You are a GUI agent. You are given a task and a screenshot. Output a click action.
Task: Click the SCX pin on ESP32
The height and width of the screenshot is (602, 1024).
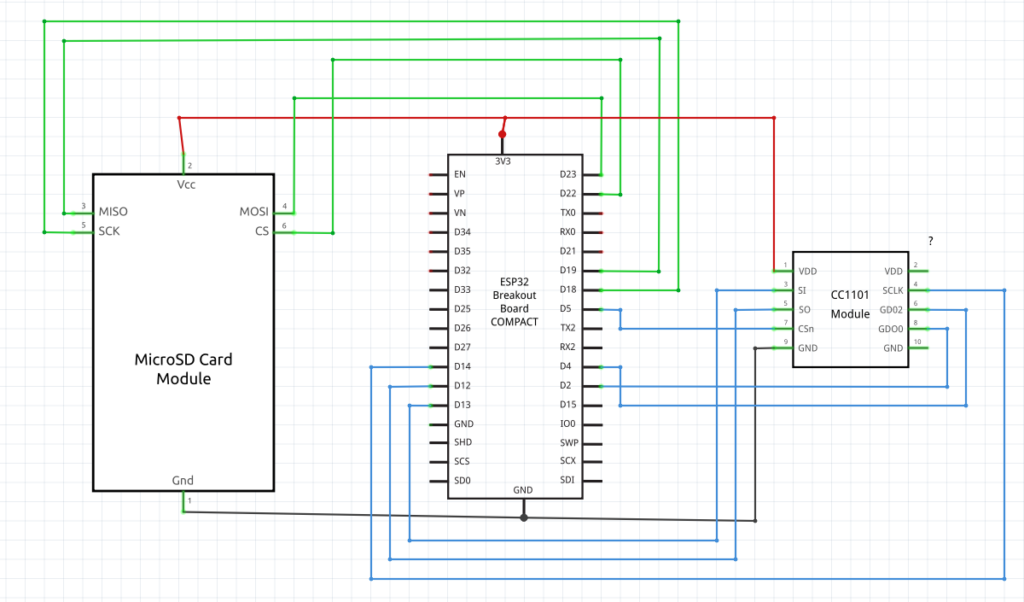tap(568, 461)
